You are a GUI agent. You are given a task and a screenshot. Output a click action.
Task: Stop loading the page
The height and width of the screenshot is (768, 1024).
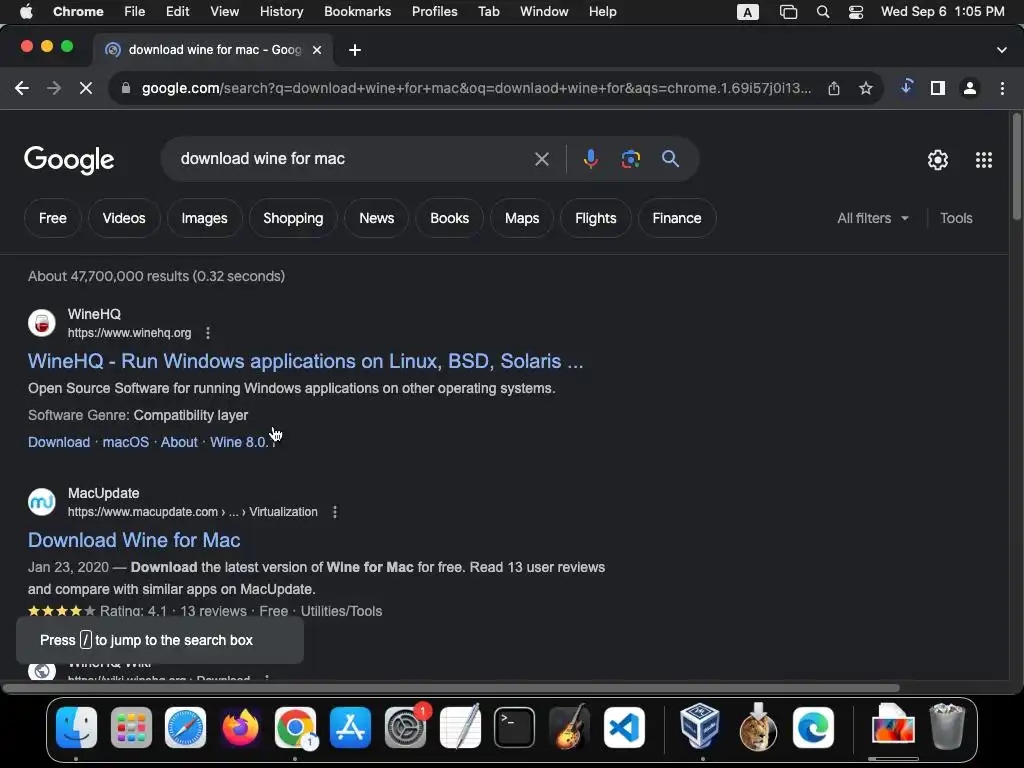click(86, 88)
